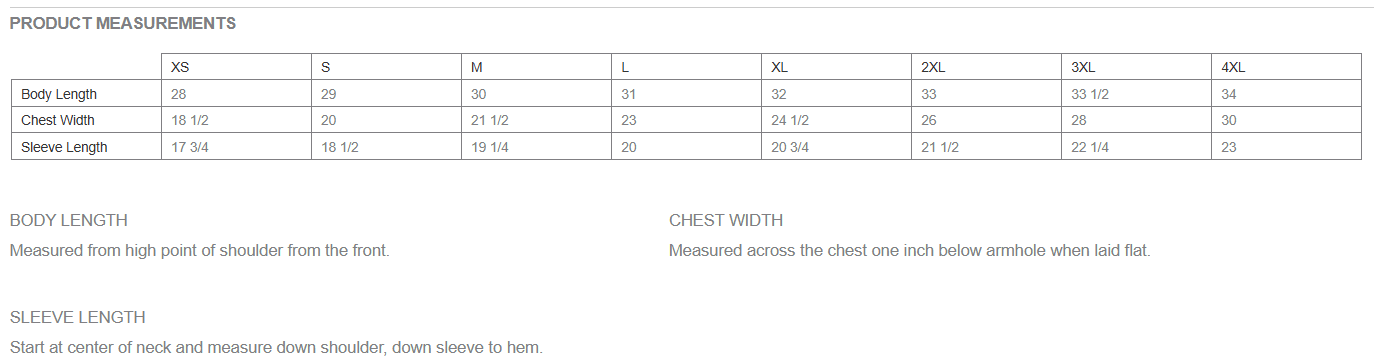Select the 19 1/4 sleeve length cell
The width and height of the screenshot is (1374, 361).
(x=536, y=147)
